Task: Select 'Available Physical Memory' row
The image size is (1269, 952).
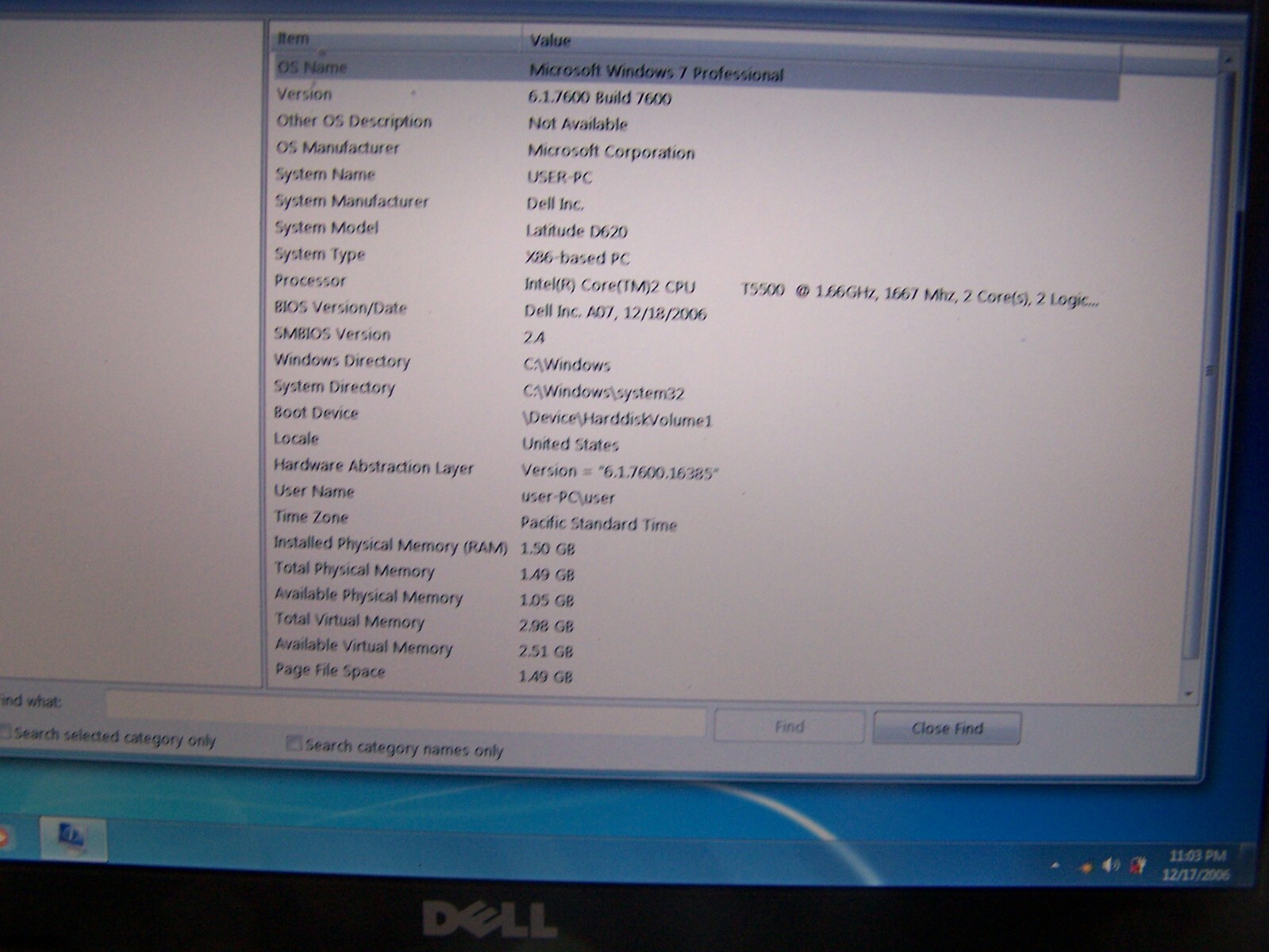Action: click(x=368, y=596)
